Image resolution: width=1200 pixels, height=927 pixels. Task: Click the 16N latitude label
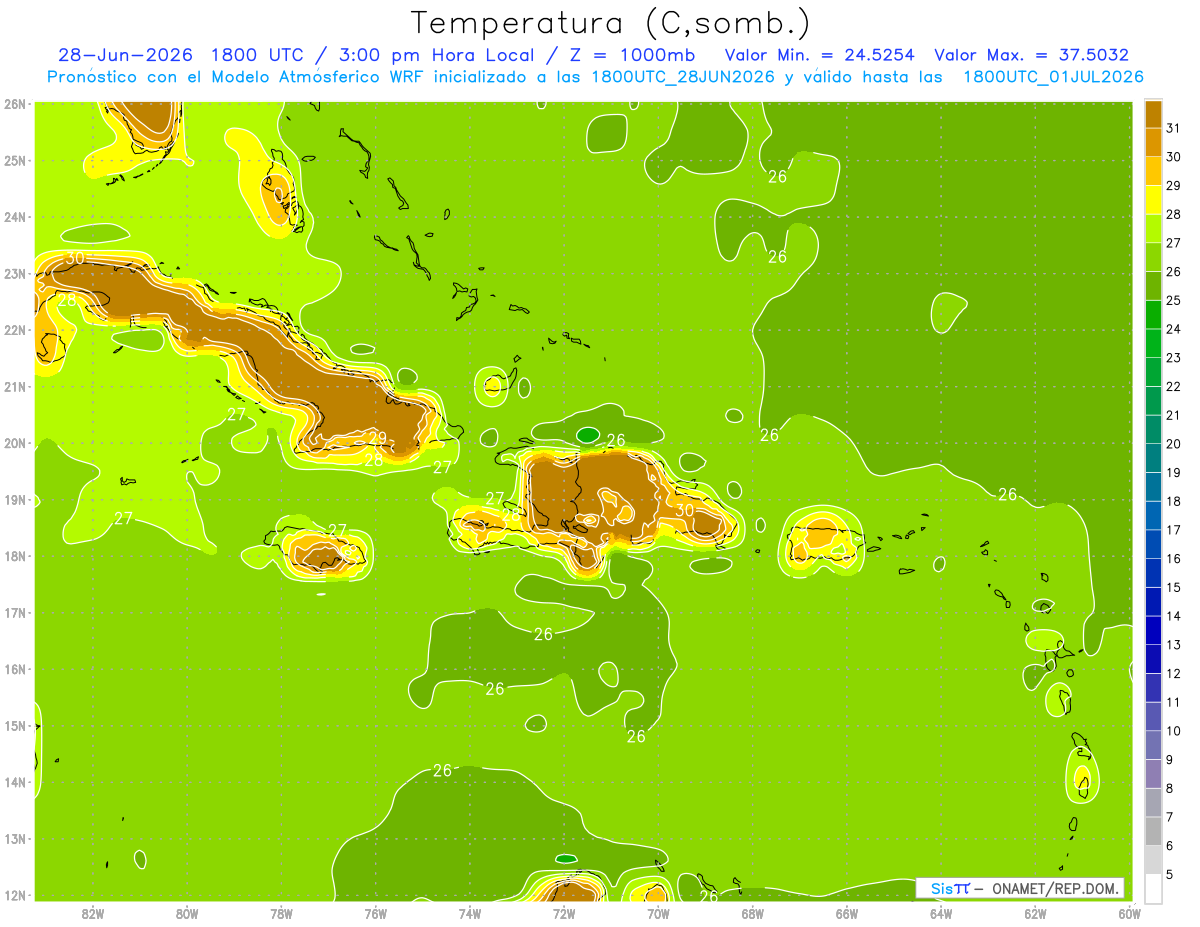pos(14,669)
